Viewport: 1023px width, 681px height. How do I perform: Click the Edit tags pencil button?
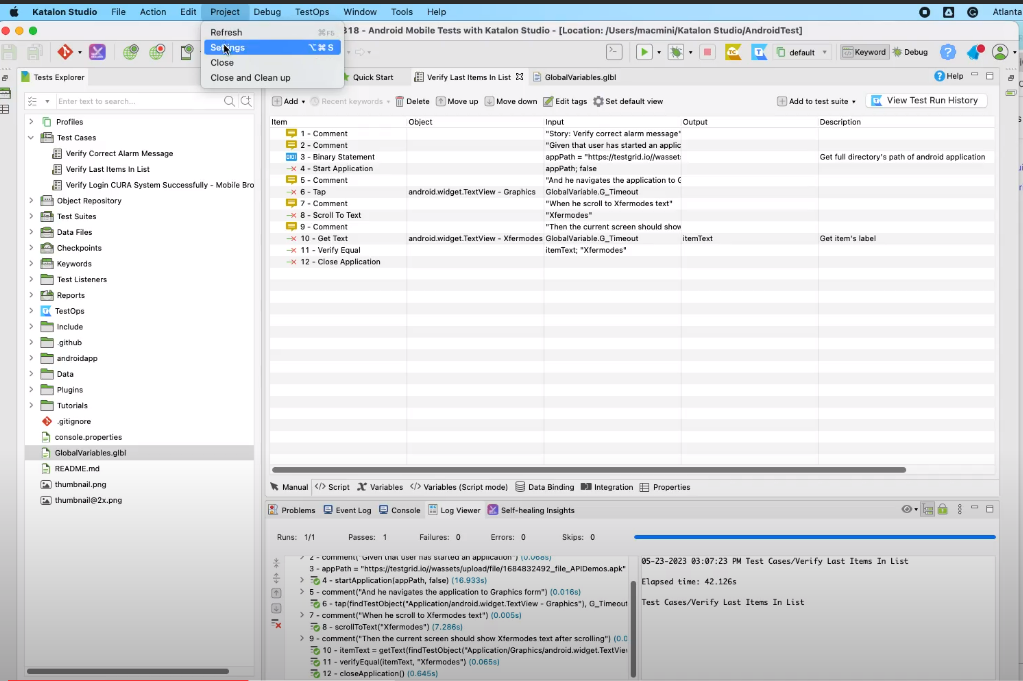click(x=565, y=101)
